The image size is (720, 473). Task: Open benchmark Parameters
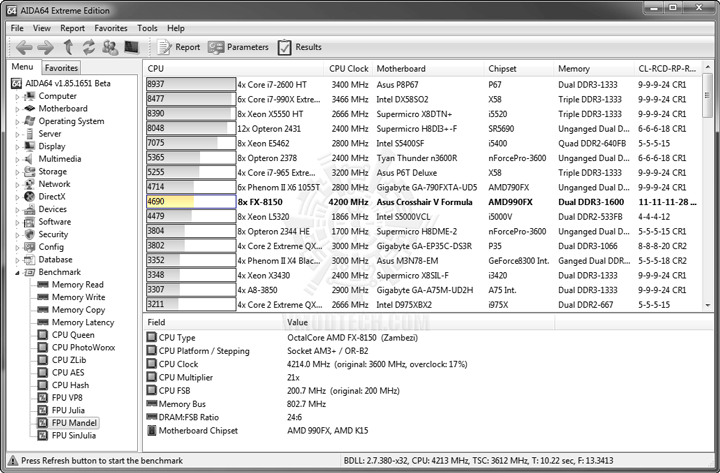[238, 47]
